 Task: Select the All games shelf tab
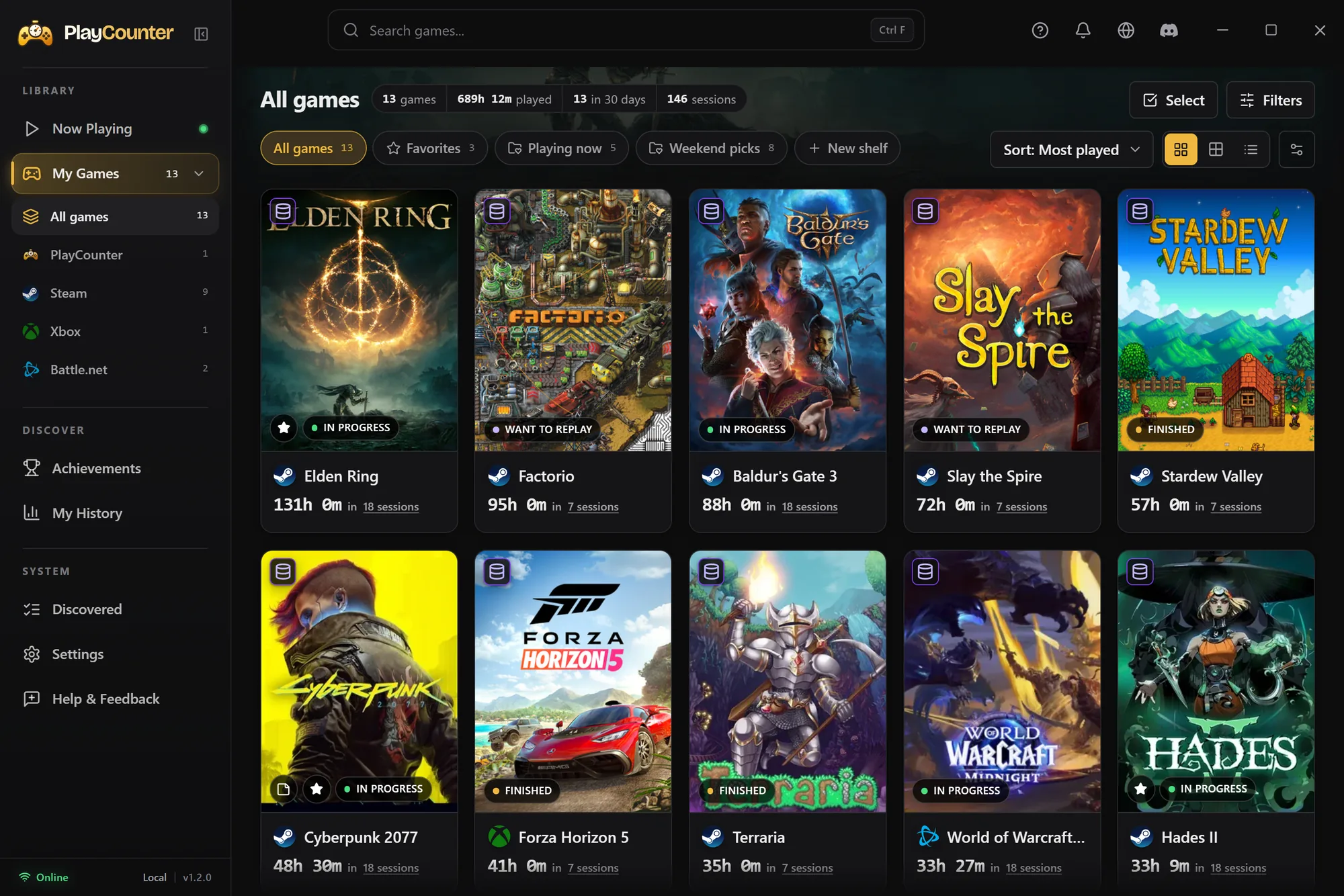click(x=313, y=148)
